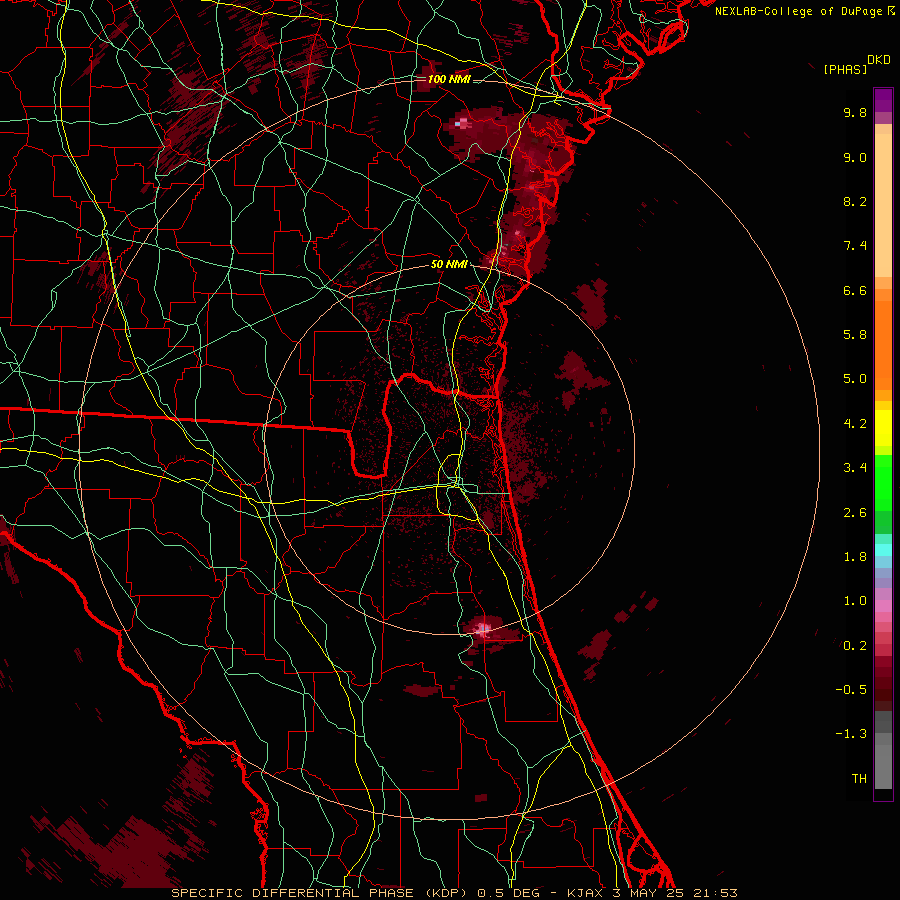
Task: Pick the cyan segment of the color bar
Action: 883,549
